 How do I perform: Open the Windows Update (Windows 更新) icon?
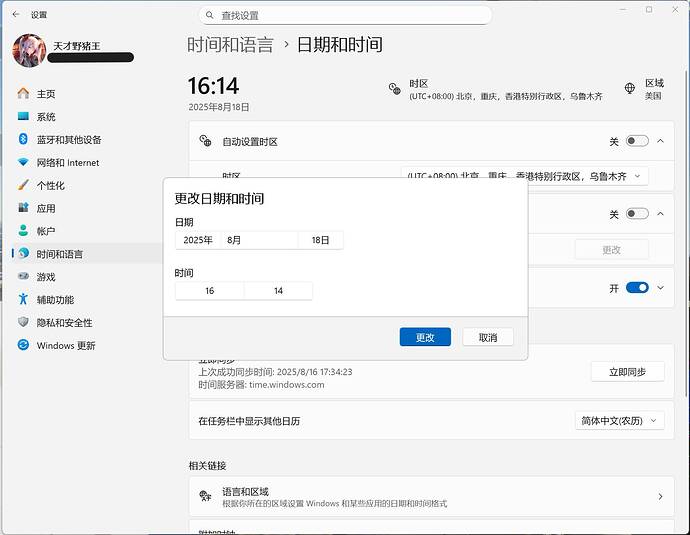(23, 346)
